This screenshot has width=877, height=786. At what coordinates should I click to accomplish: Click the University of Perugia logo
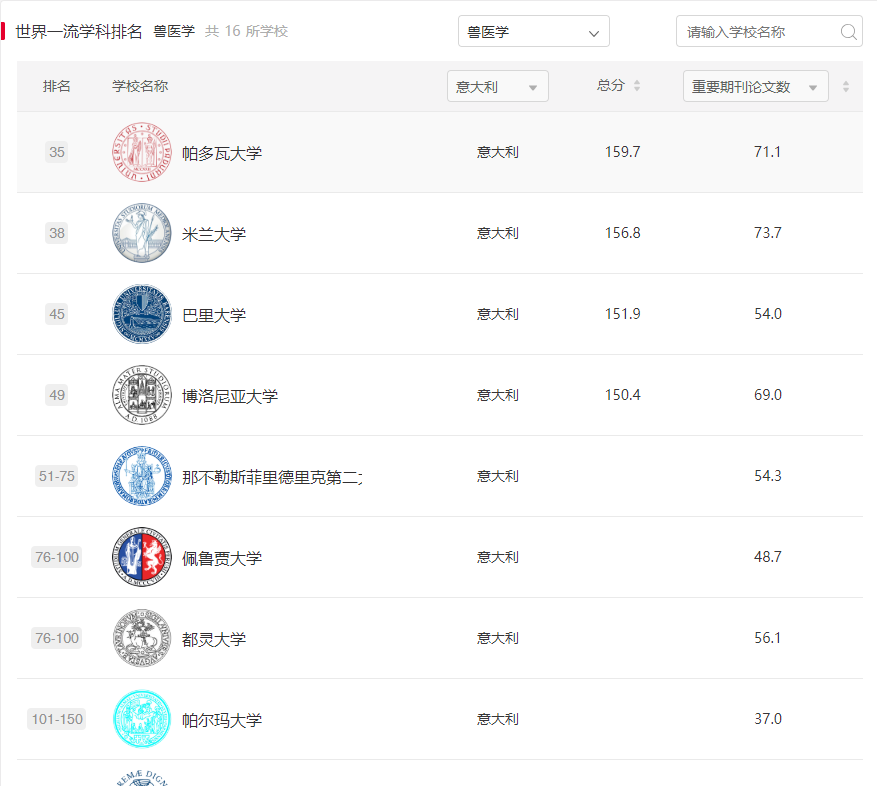[142, 557]
